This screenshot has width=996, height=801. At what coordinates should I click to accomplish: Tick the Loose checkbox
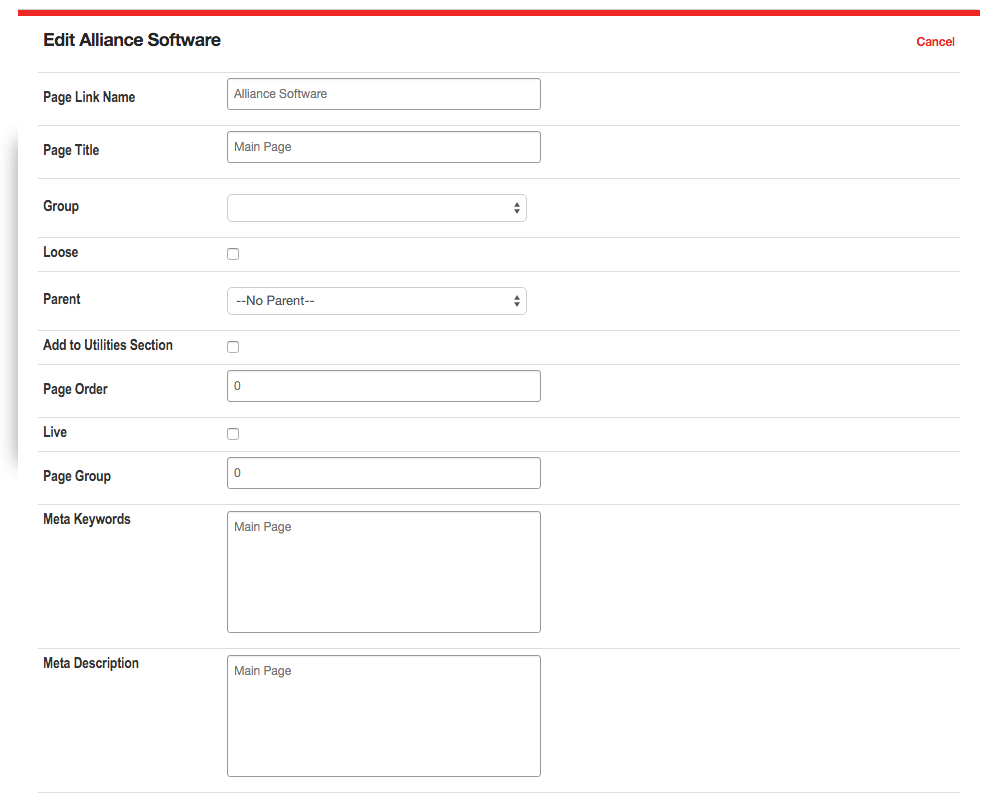tap(233, 254)
